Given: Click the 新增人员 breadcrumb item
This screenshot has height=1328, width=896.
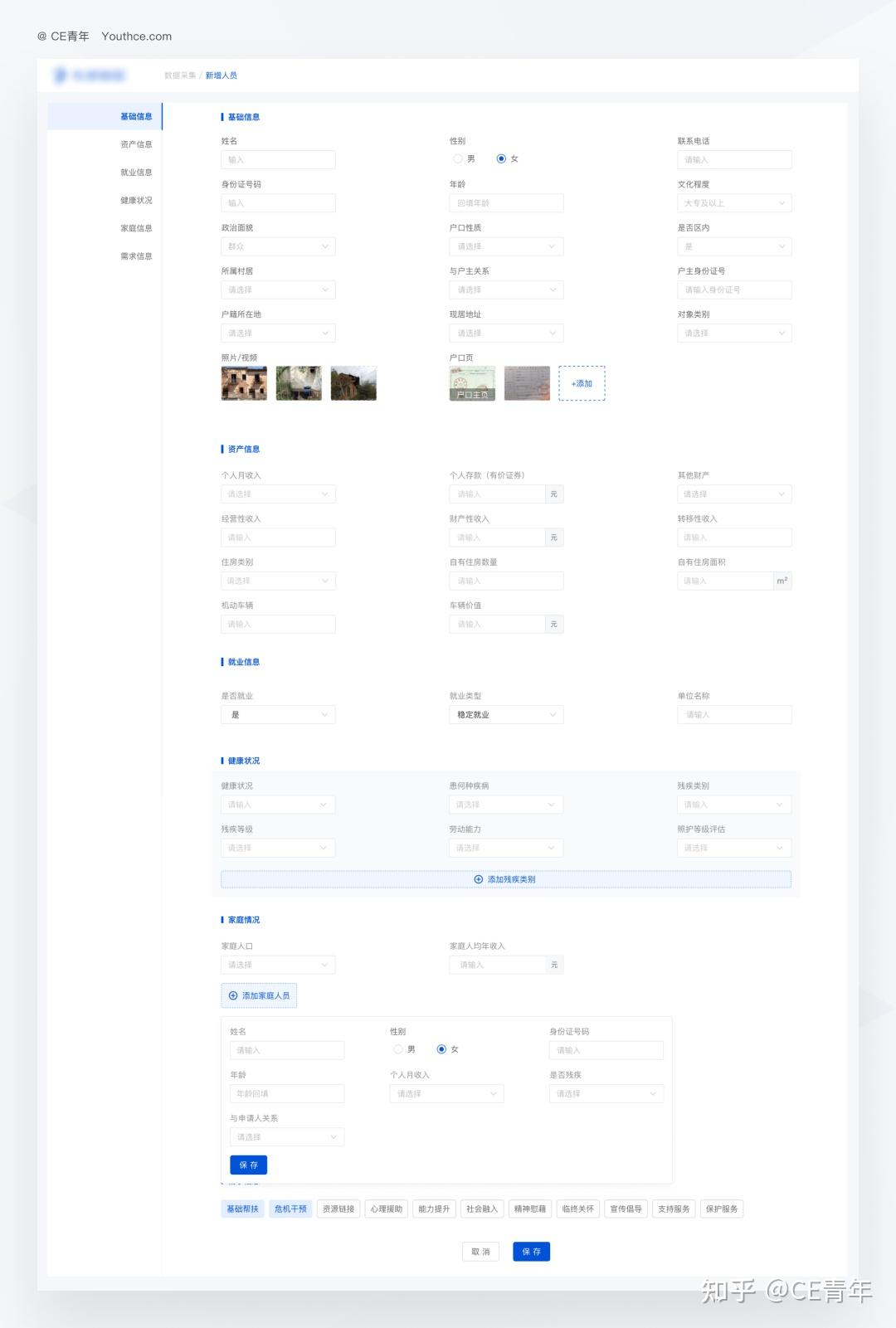Looking at the screenshot, I should pos(222,75).
